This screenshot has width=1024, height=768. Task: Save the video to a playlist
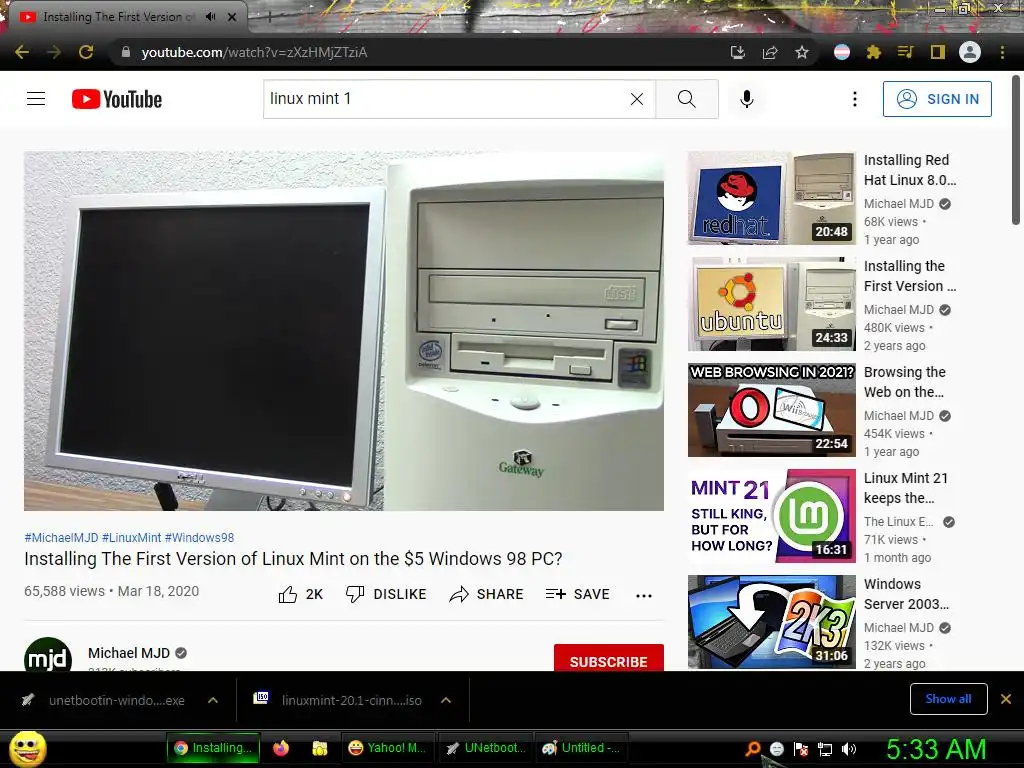[578, 594]
